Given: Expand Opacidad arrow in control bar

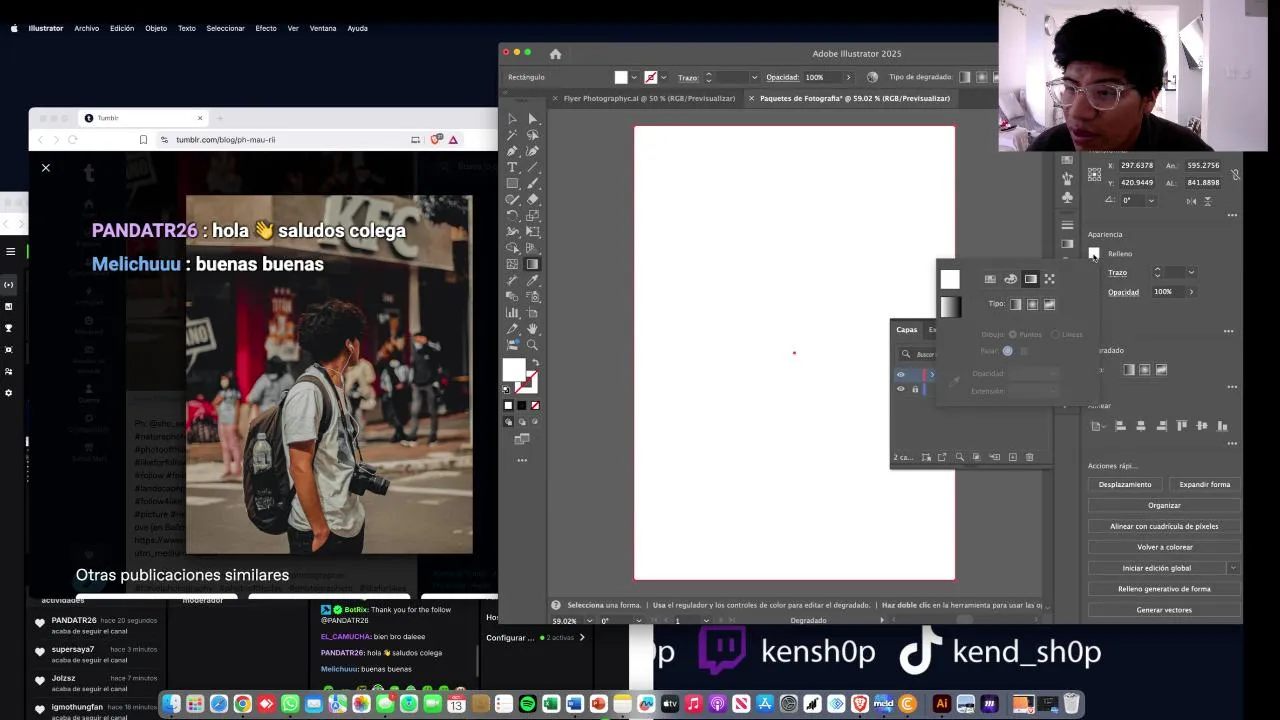Looking at the screenshot, I should [848, 77].
